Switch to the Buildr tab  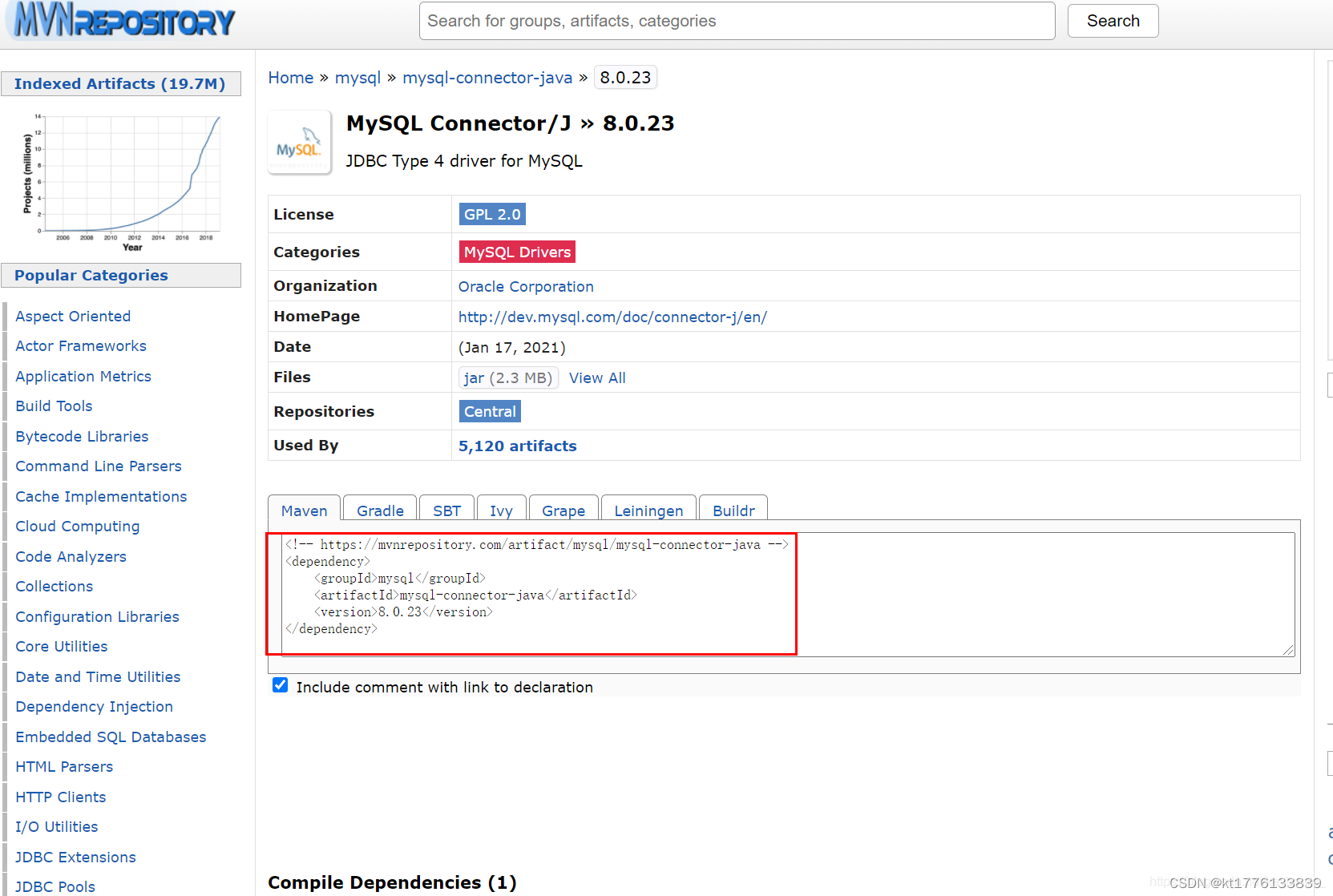coord(733,510)
